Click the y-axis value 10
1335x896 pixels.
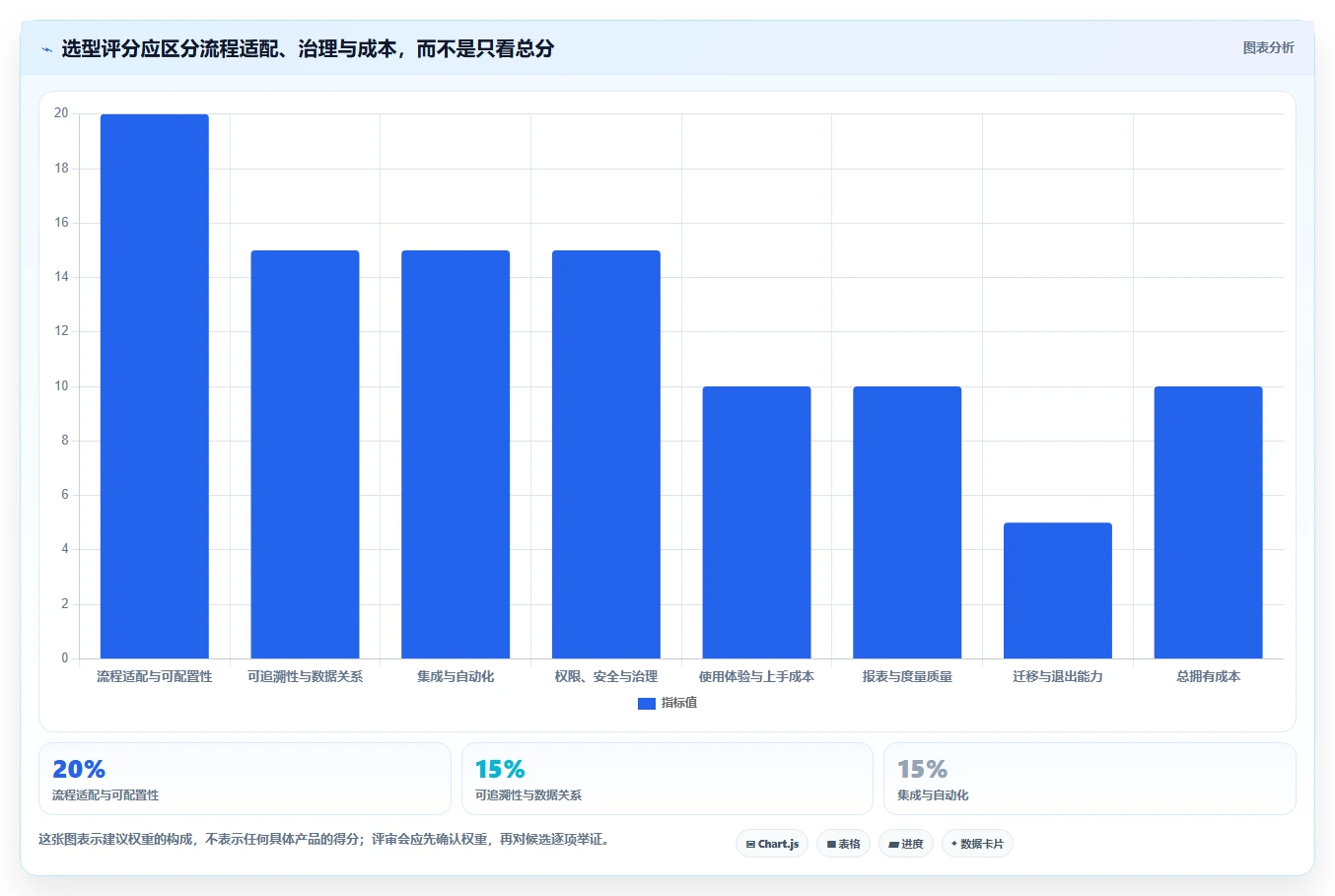61,386
